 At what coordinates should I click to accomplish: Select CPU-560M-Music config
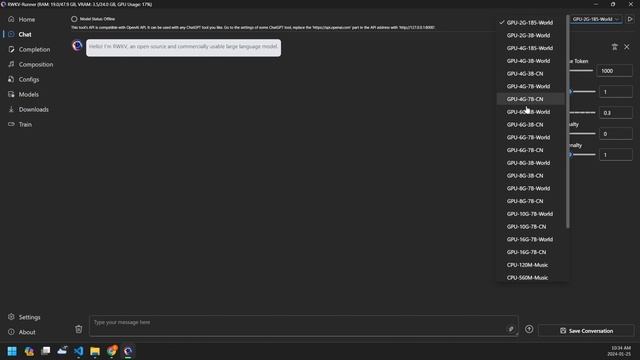[530, 277]
